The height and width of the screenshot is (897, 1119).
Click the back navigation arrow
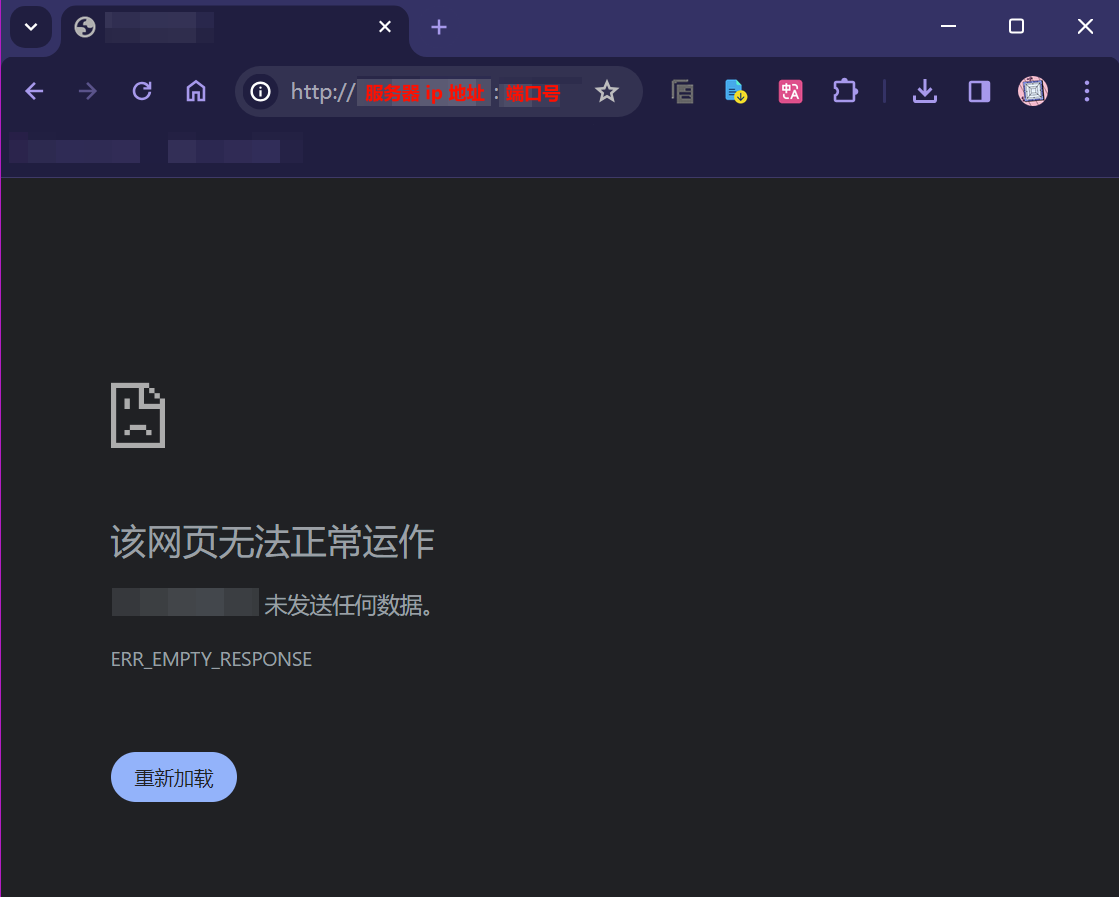tap(34, 92)
